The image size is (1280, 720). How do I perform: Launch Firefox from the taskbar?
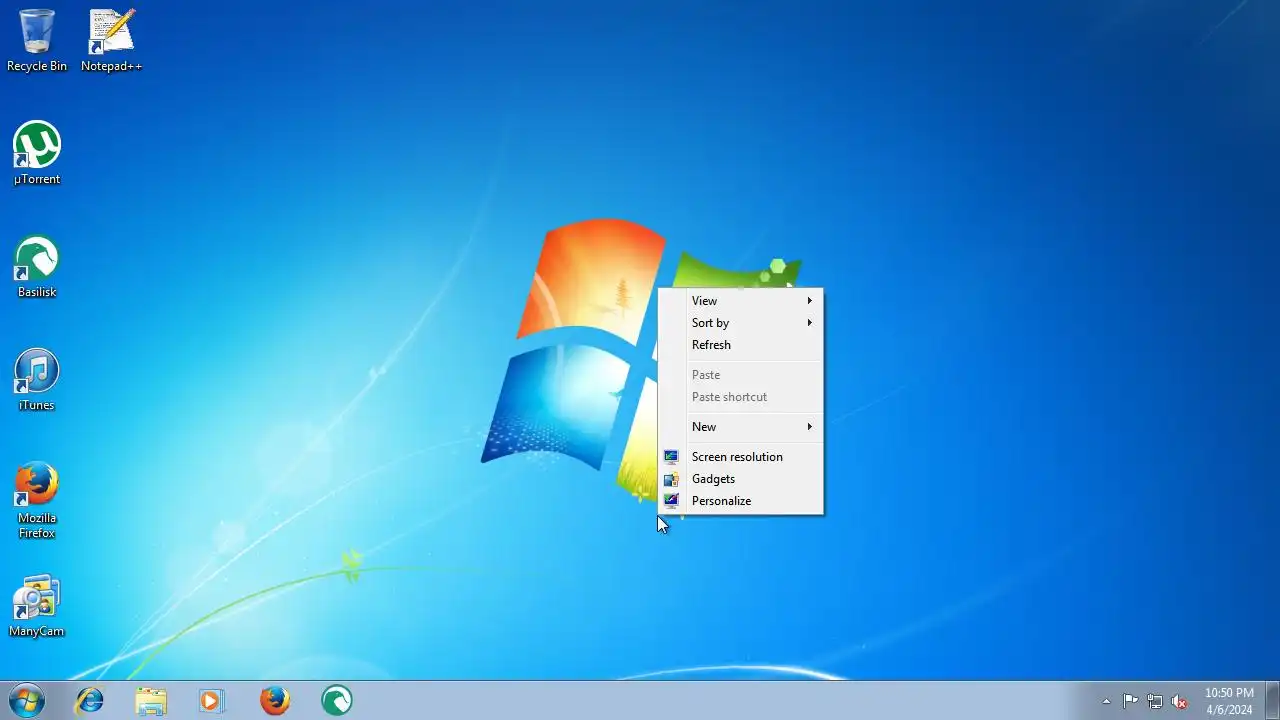click(275, 700)
